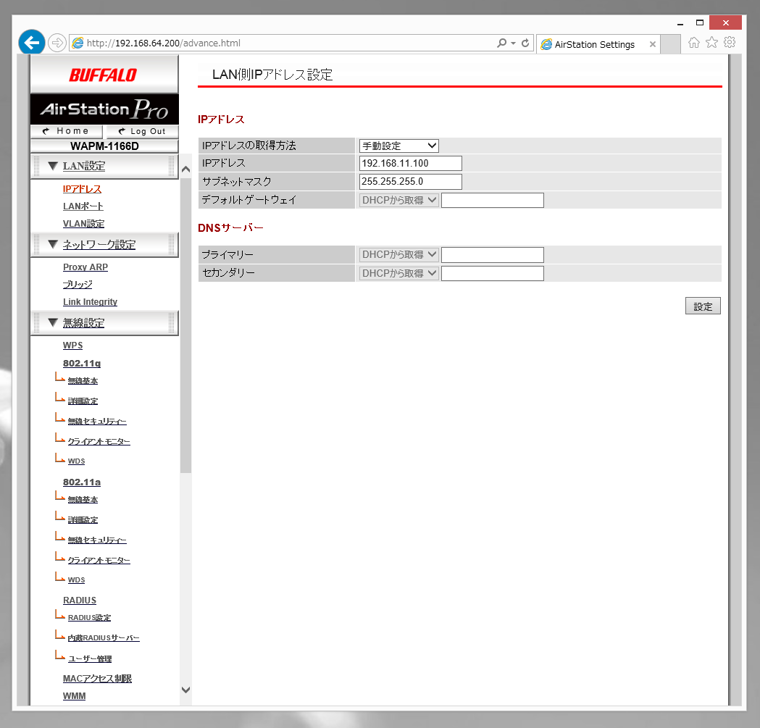Click the search magnifier in address bar

502,43
